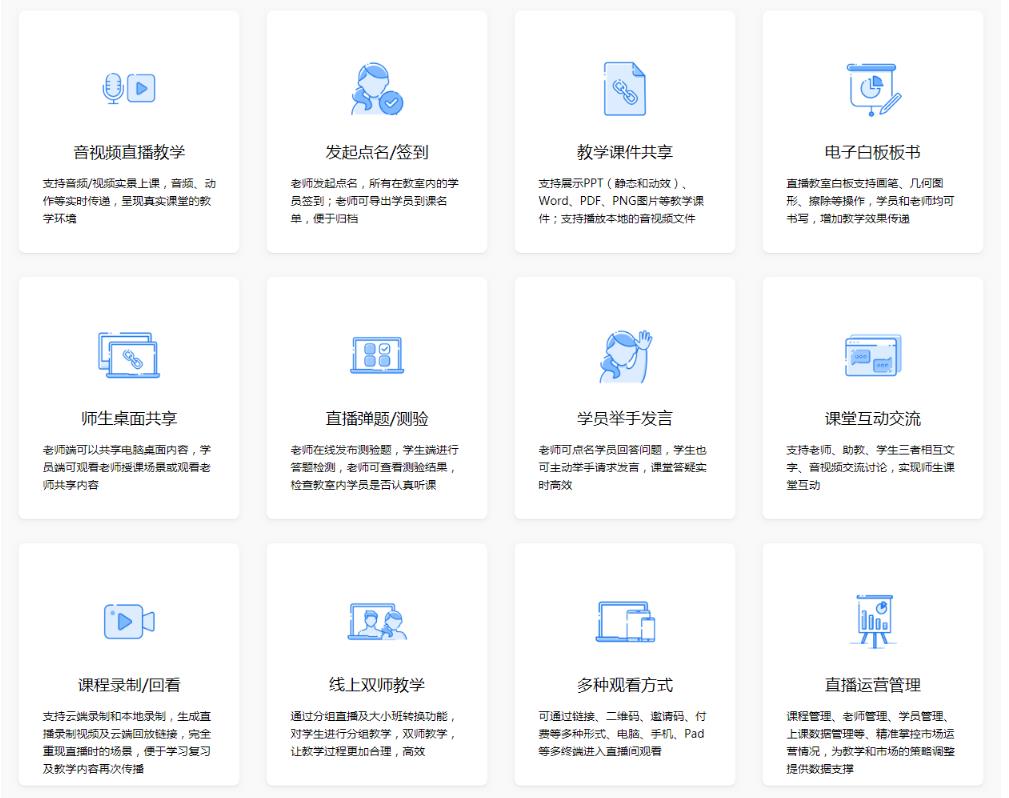Viewport: 1009px width, 798px height.
Task: Click the chat bubbles icon for 课堂互动交流
Action: [x=873, y=355]
